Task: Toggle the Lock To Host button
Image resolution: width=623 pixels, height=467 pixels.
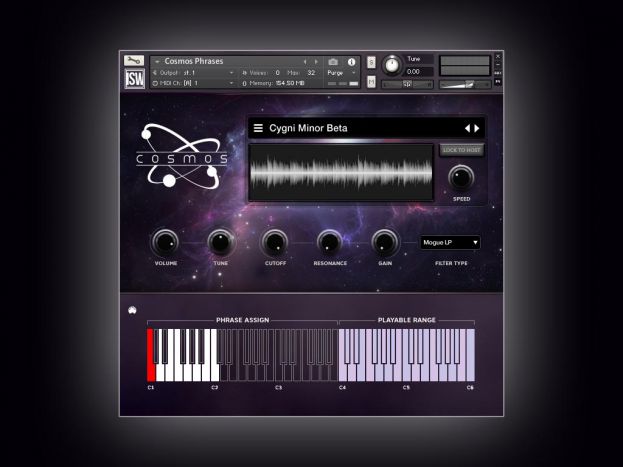Action: pos(461,150)
